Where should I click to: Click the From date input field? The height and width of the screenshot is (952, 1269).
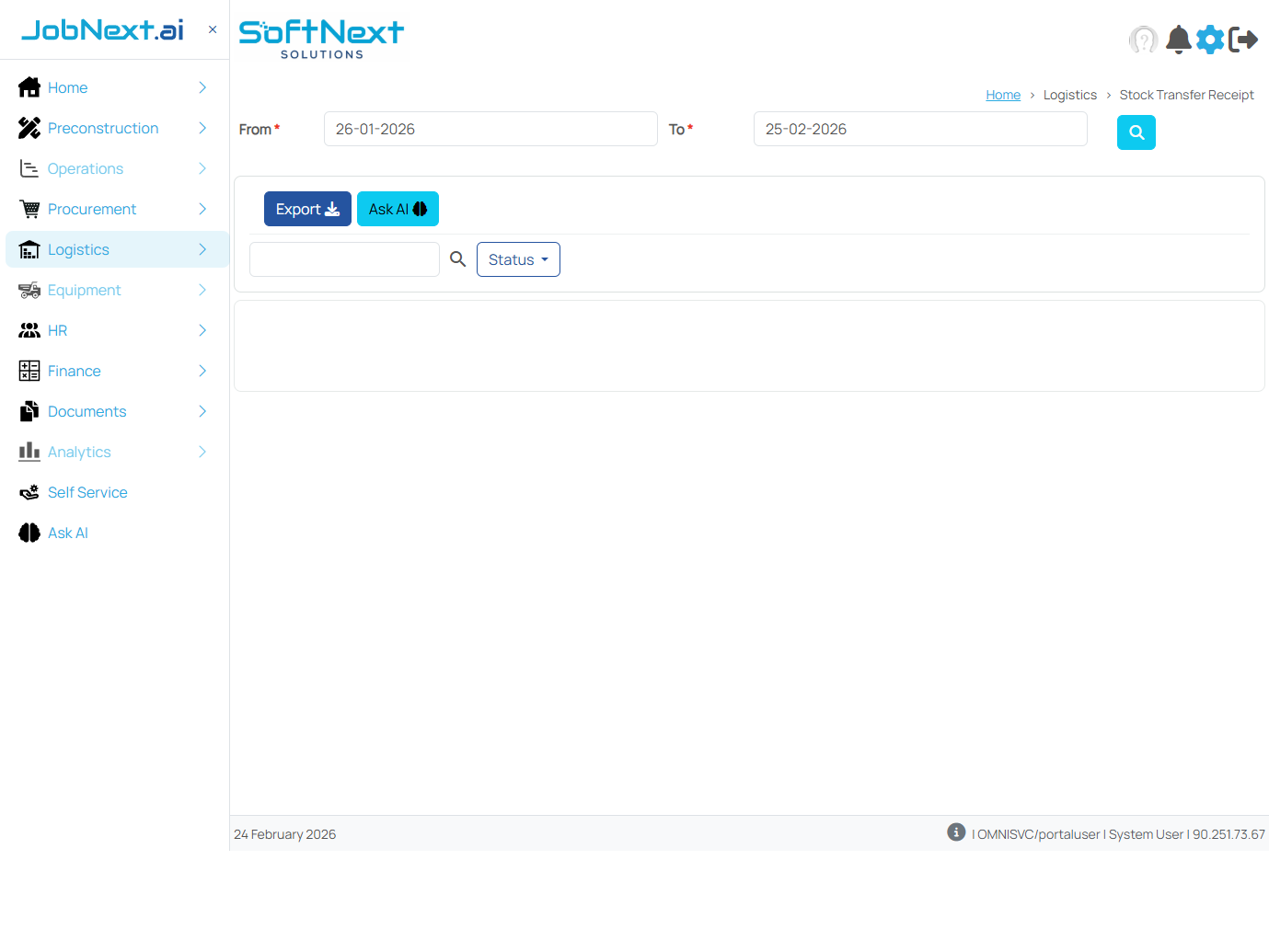tap(490, 129)
